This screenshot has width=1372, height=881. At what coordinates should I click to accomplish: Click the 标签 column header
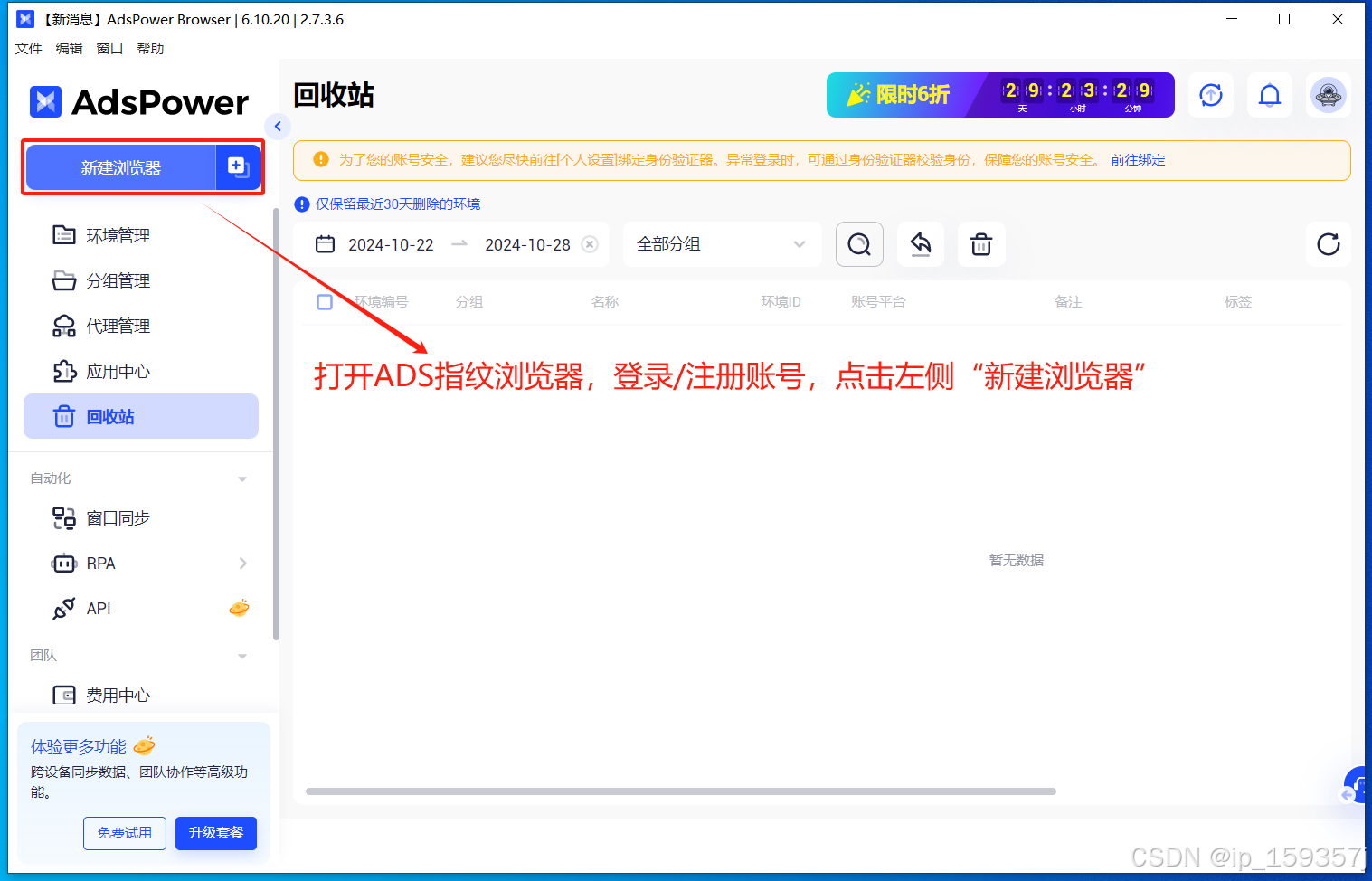pyautogui.click(x=1238, y=302)
